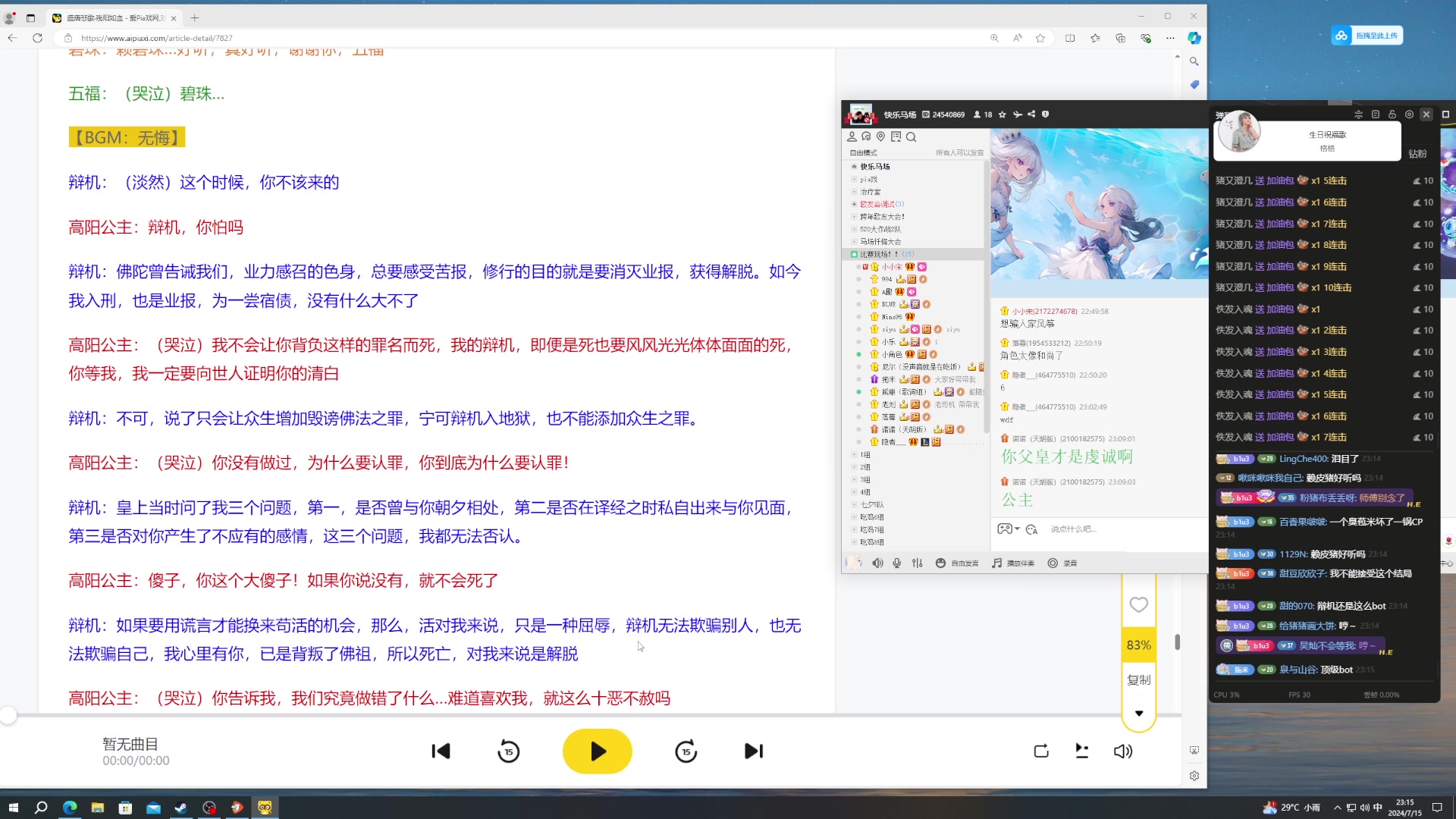1456x819 pixels.
Task: Click the speaker volume icon in voice toolbar
Action: coord(877,563)
